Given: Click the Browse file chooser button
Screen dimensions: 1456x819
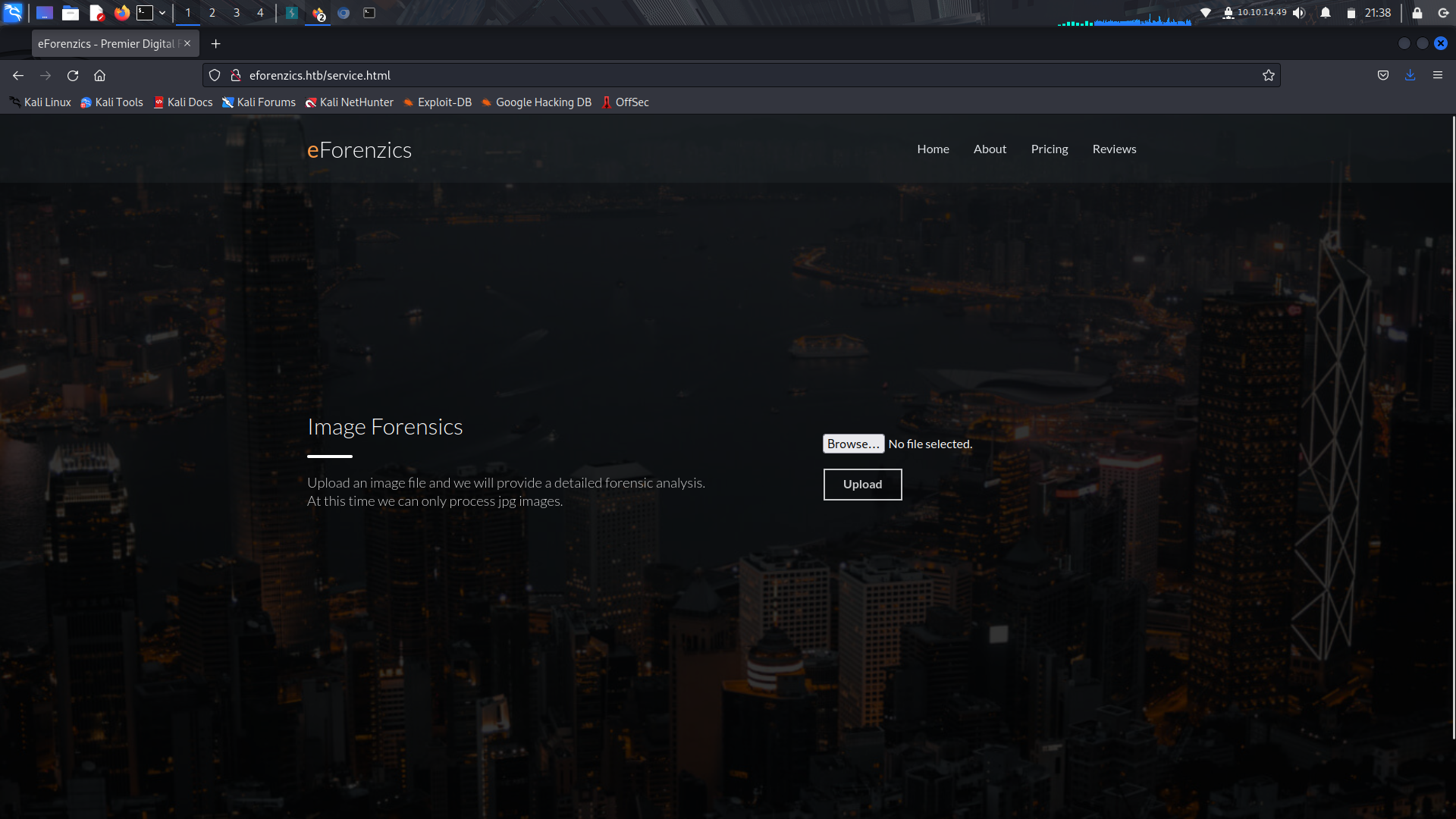Looking at the screenshot, I should click(852, 444).
